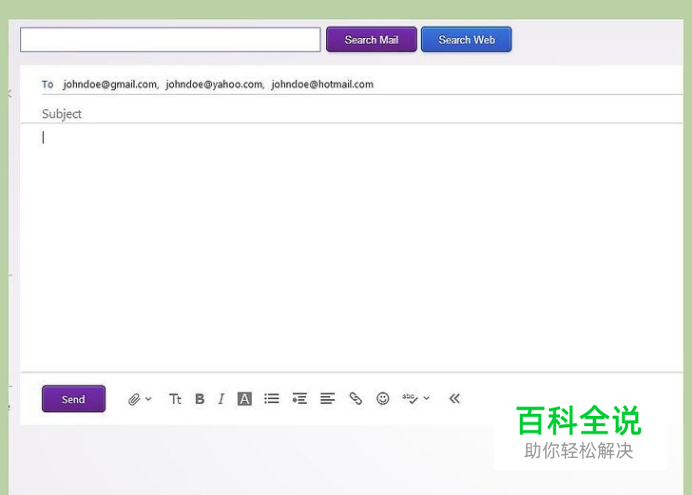Screen dimensions: 692x495
Task: Click the indent icon
Action: [x=300, y=399]
